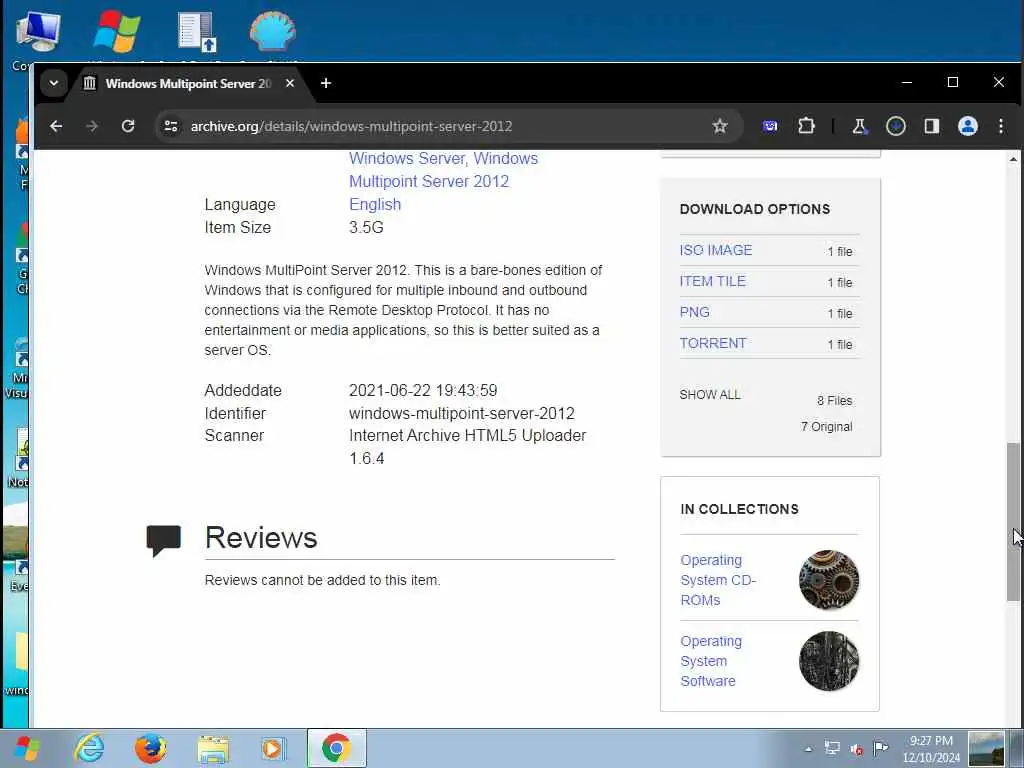Launch Firefox from the taskbar
This screenshot has width=1024, height=768.
(x=150, y=748)
